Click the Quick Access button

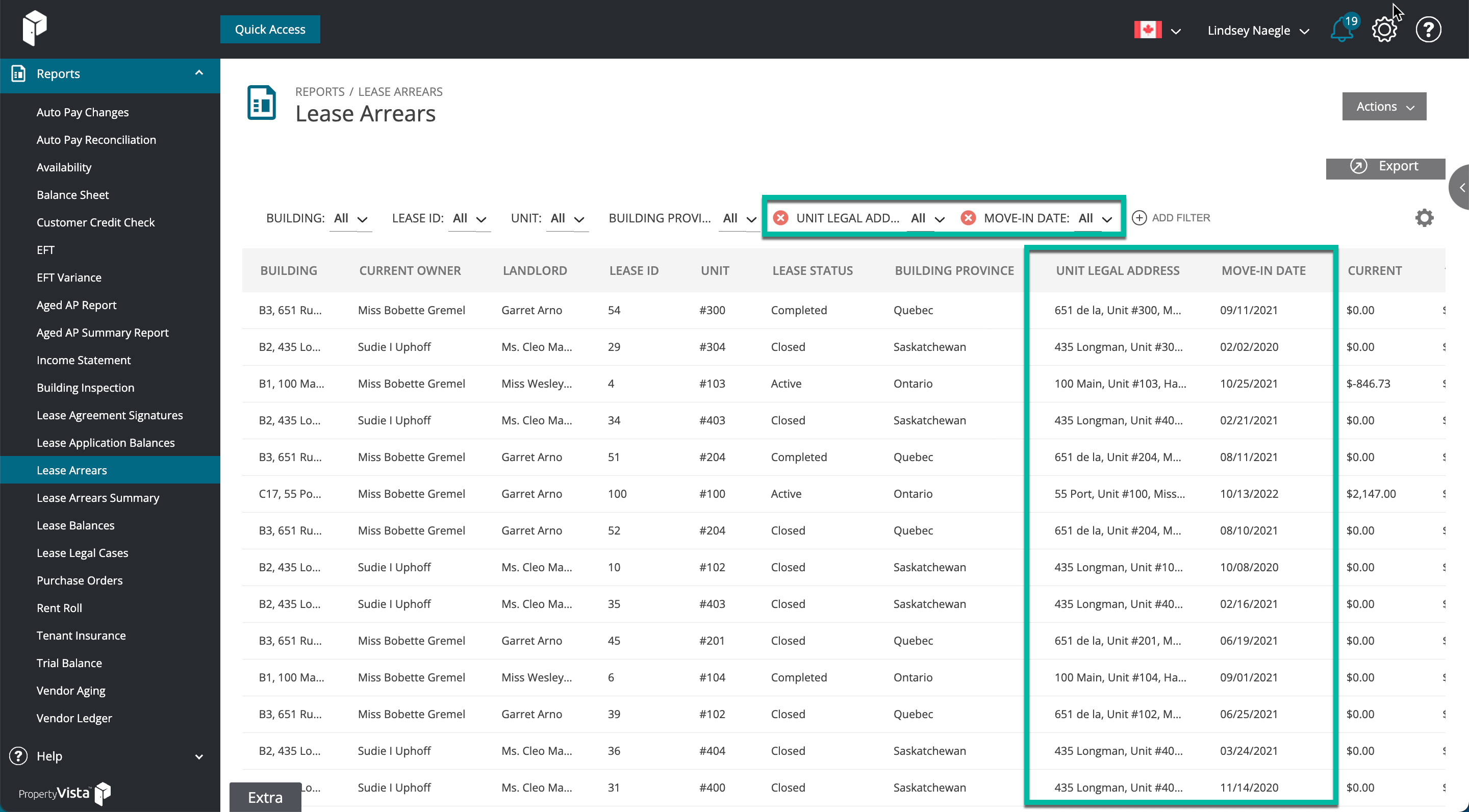[x=270, y=29]
